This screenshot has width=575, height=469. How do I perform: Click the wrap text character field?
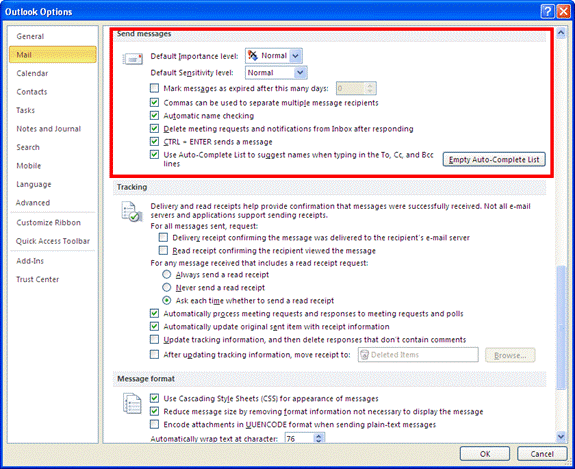(300, 439)
